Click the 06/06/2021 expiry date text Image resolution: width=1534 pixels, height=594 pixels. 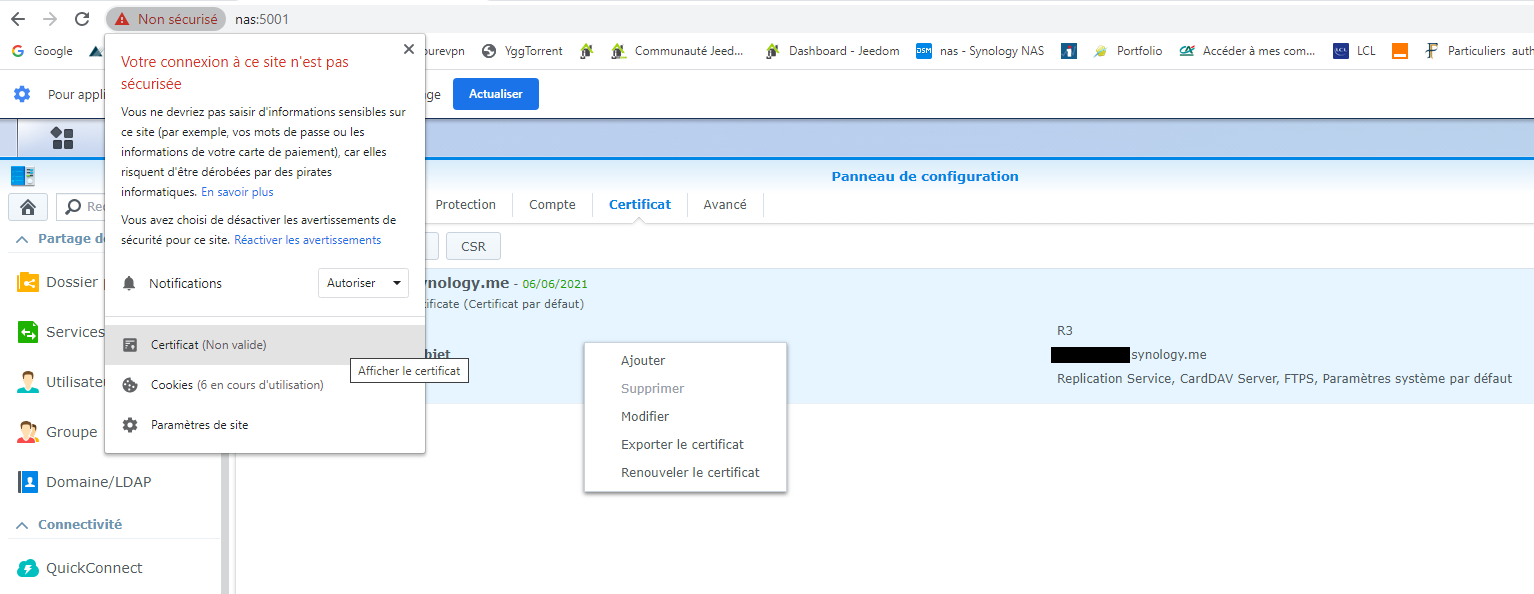(x=555, y=284)
